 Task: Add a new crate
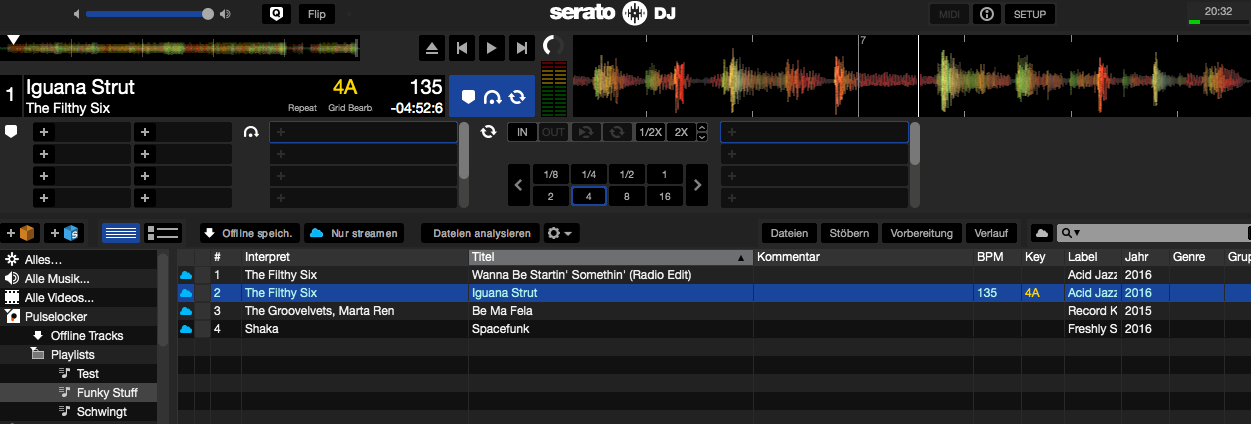point(22,233)
